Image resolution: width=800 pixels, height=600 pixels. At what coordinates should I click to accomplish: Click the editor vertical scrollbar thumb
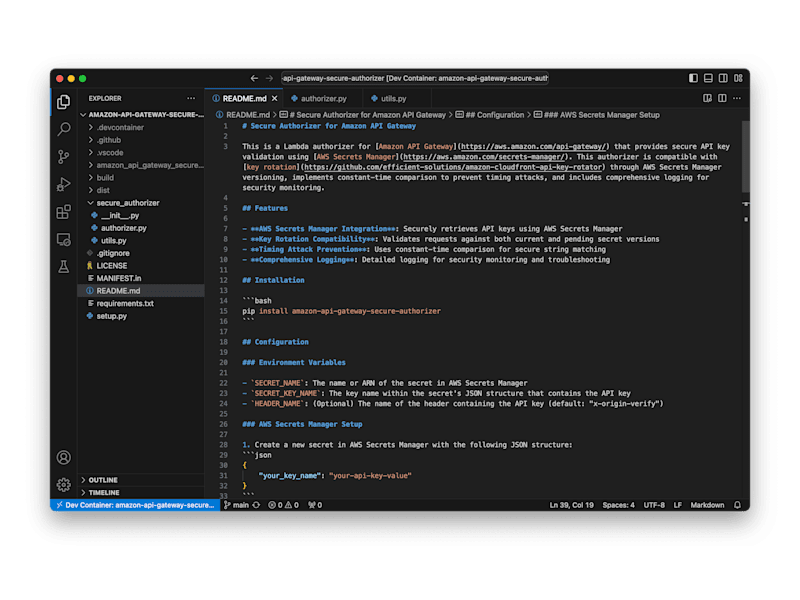coord(745,157)
